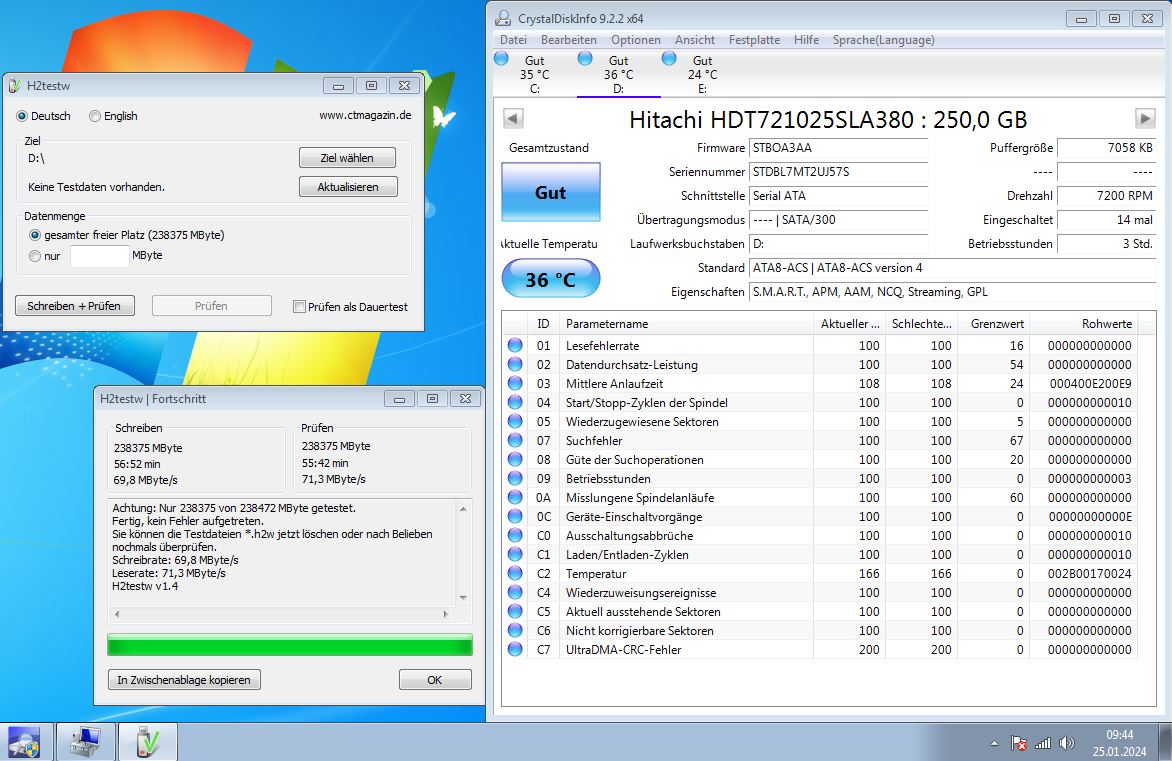Click status icon next to Wiederzugewiesene Sektoren
This screenshot has height=761, width=1172.
coord(515,422)
